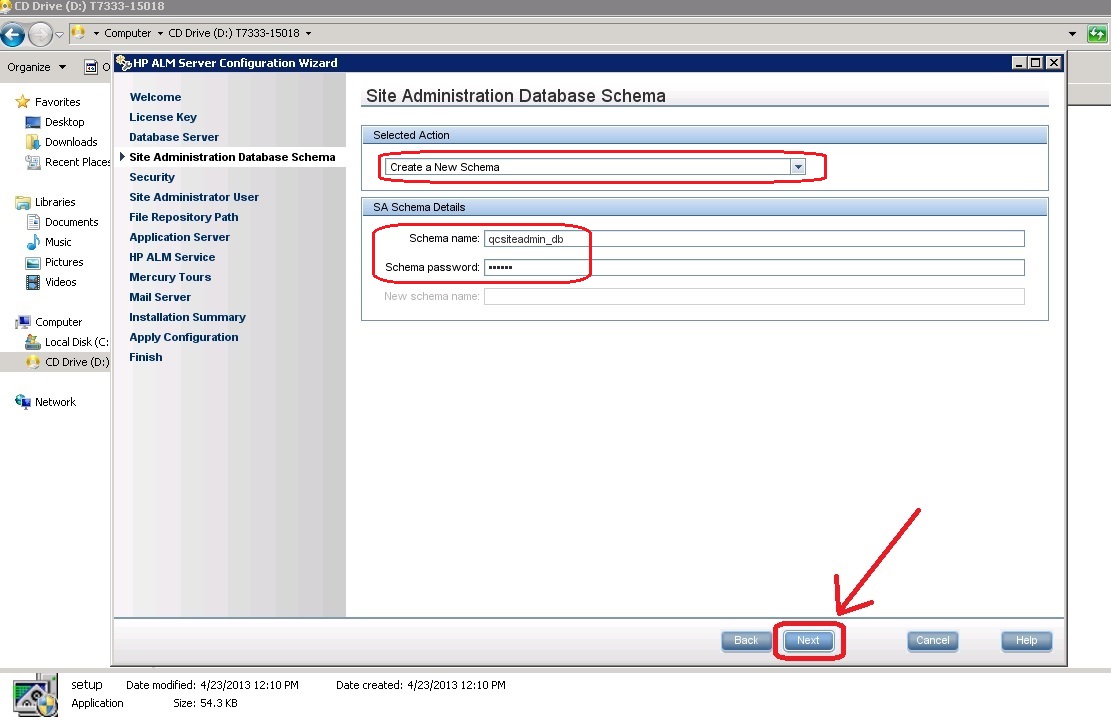Select Desktop in Favorites
1111x721 pixels.
tap(64, 122)
